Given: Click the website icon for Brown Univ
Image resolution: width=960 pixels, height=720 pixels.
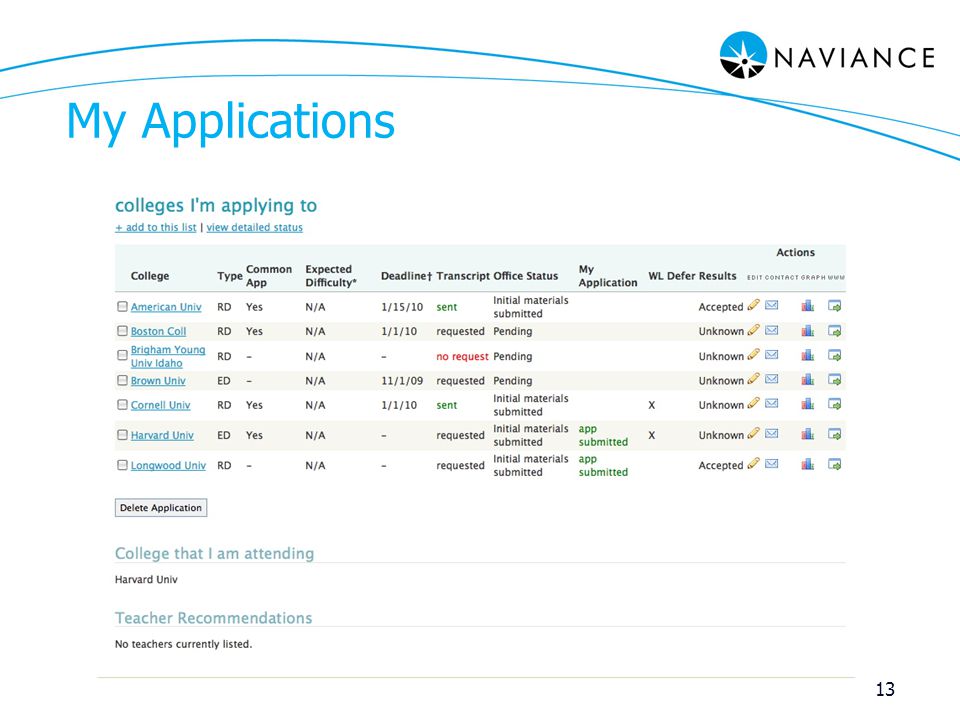Looking at the screenshot, I should click(834, 380).
